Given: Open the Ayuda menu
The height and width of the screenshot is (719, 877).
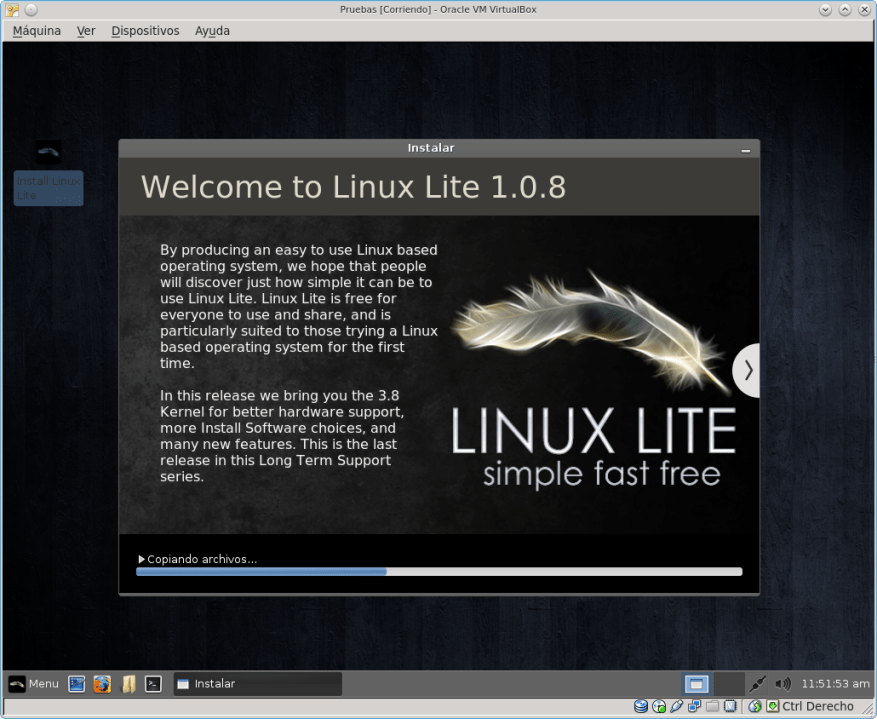Looking at the screenshot, I should click(x=211, y=31).
